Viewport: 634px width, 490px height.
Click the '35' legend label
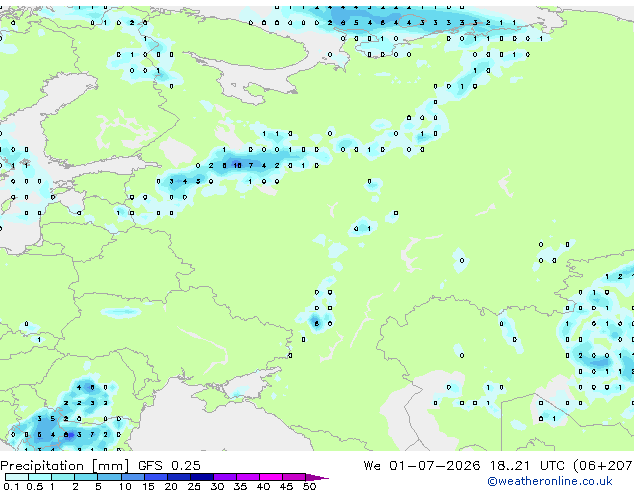click(241, 486)
